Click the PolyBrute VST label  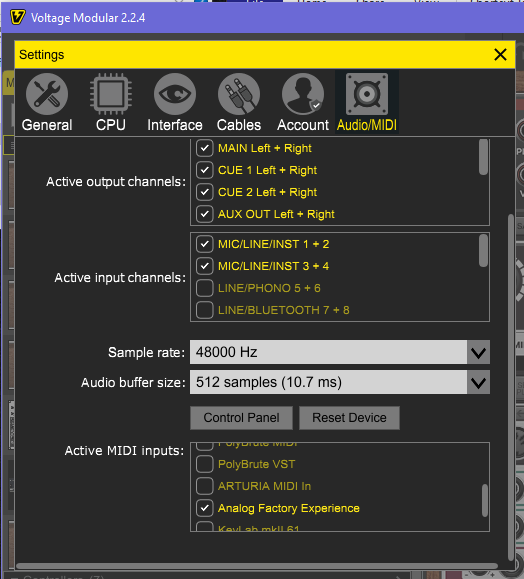(x=257, y=464)
